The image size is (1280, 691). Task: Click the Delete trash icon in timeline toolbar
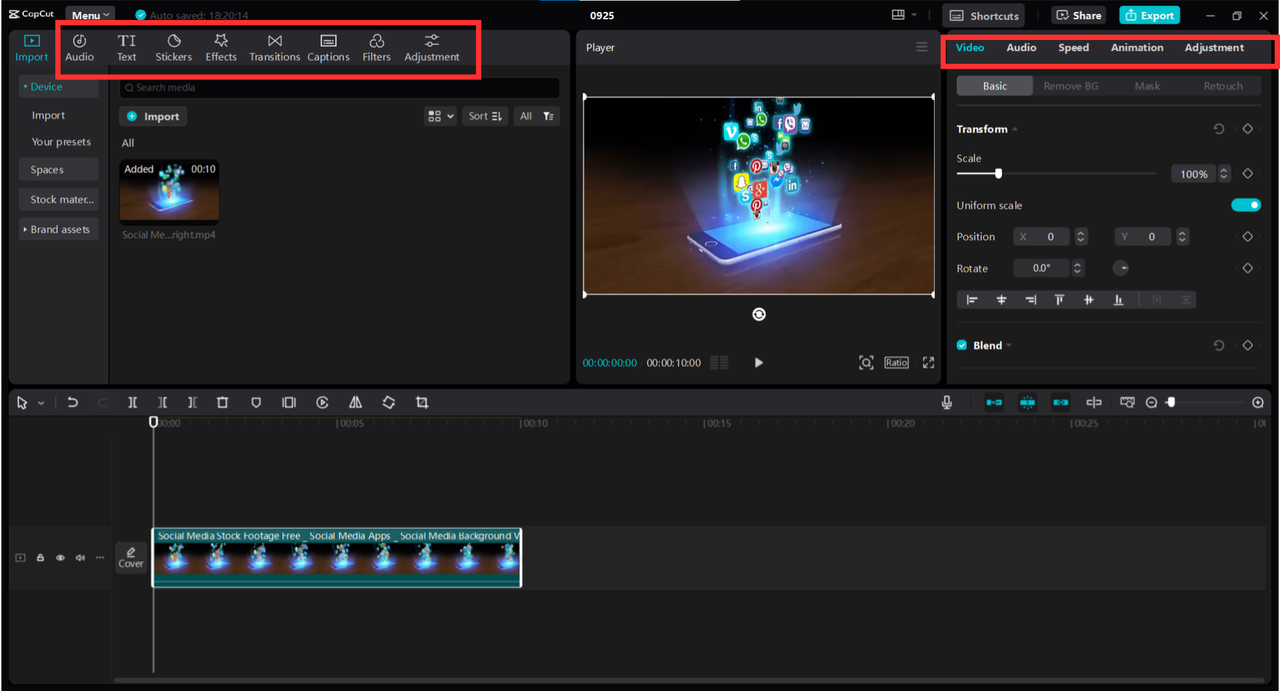click(222, 402)
